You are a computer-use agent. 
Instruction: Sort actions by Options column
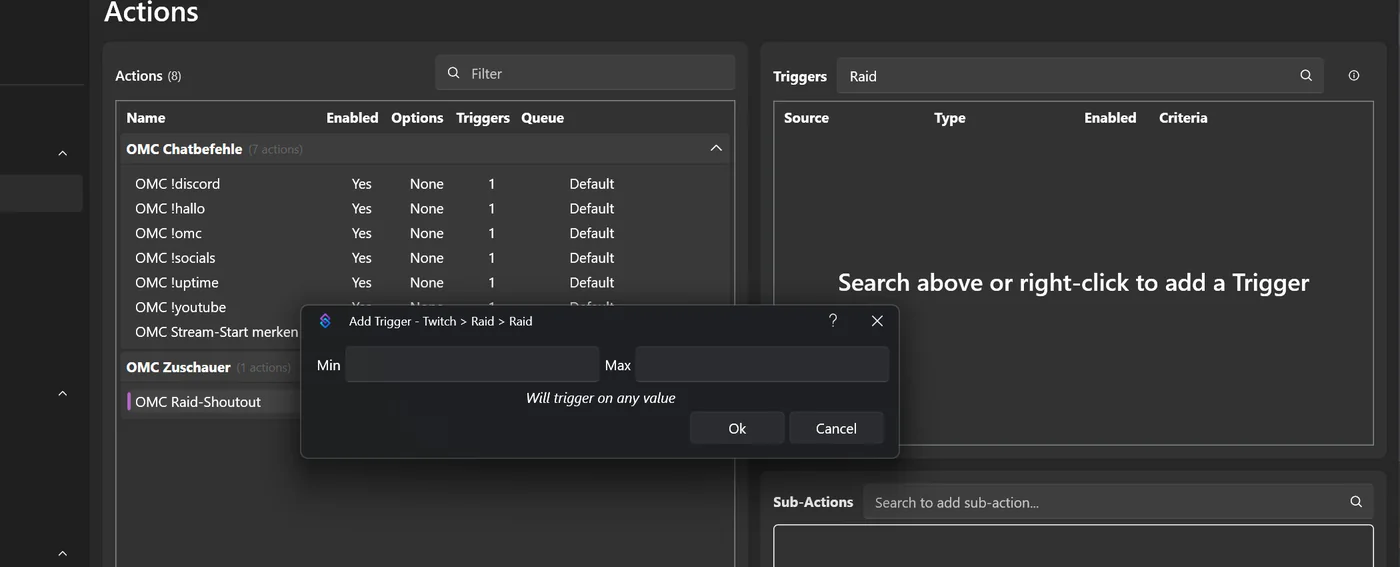[417, 118]
